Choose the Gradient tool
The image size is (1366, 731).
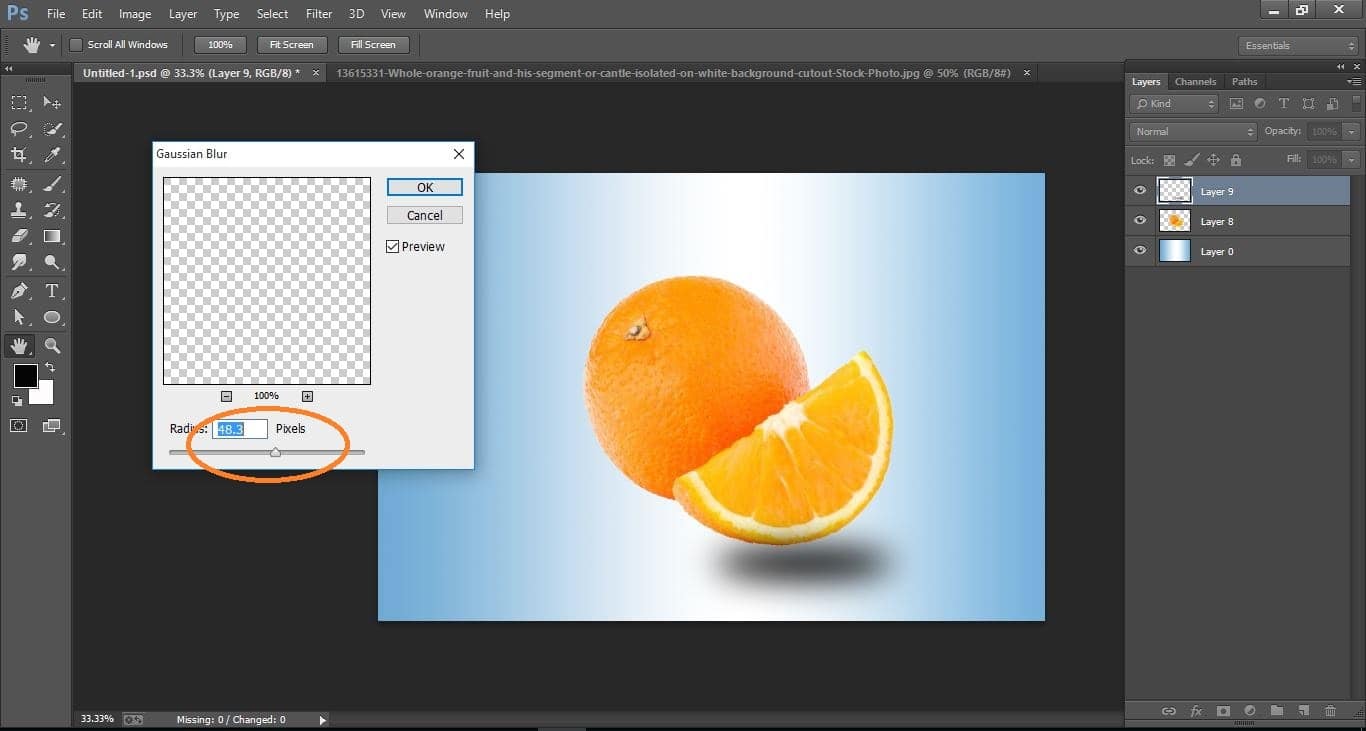click(x=52, y=236)
